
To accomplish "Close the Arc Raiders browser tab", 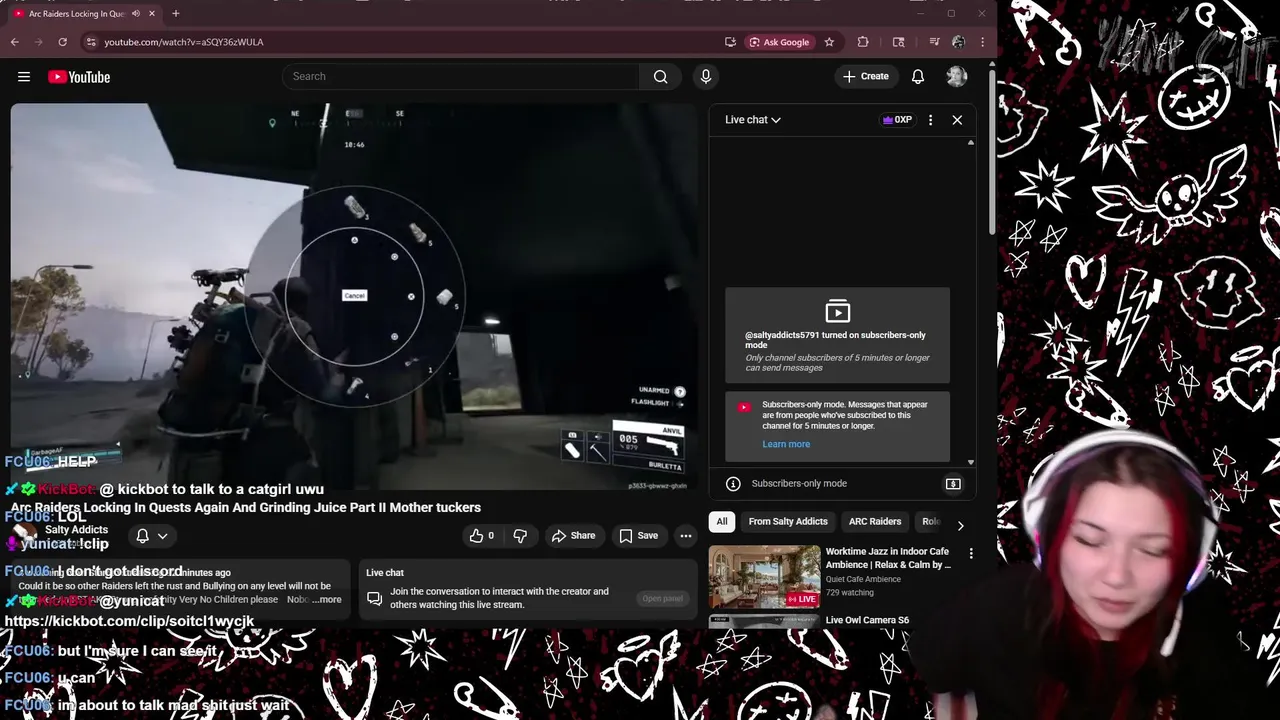I will pos(152,14).
